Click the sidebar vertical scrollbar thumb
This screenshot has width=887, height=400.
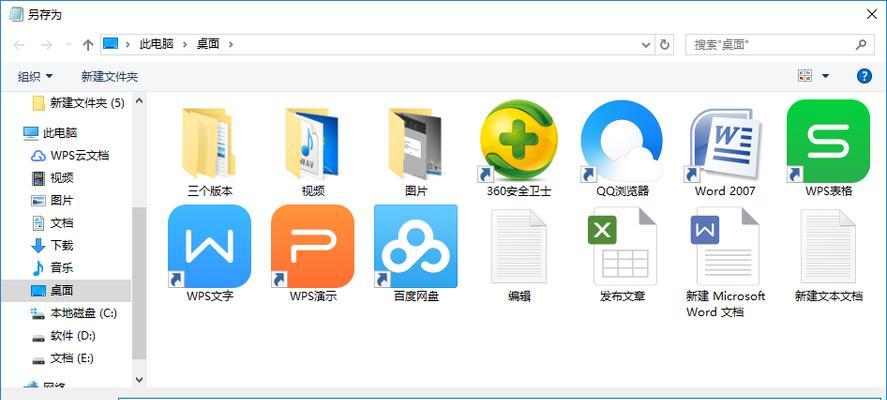(139, 283)
